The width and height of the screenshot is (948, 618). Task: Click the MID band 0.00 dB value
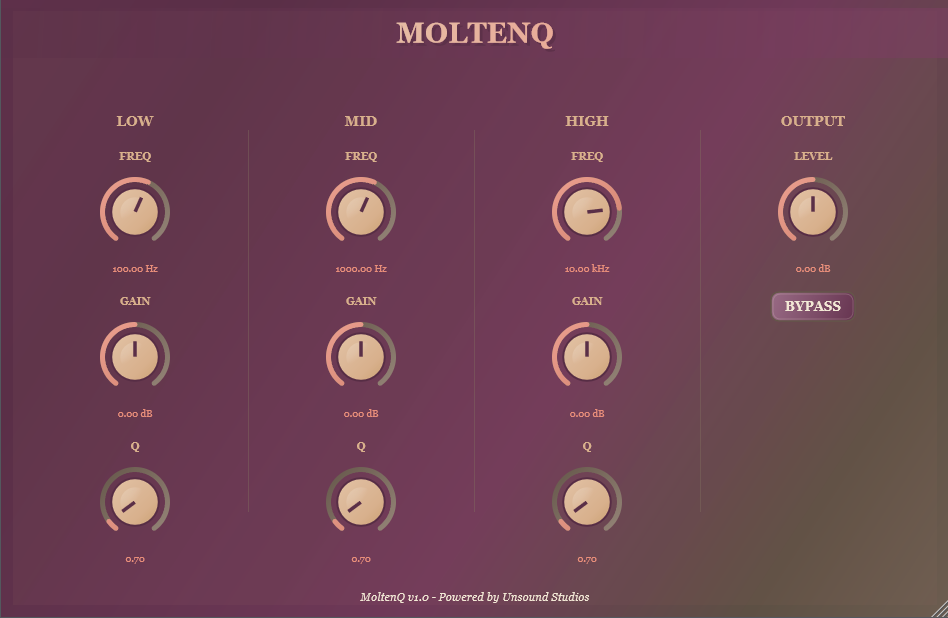coord(361,414)
